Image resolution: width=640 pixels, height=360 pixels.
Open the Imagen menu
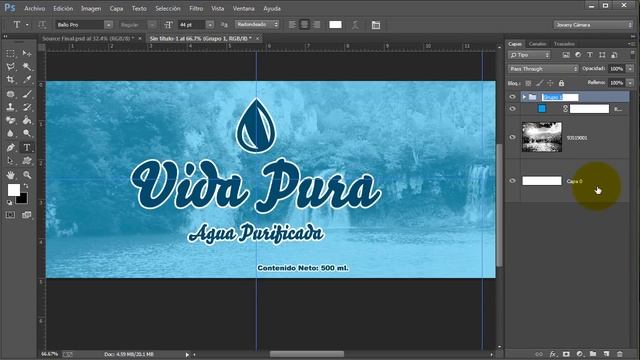click(91, 8)
